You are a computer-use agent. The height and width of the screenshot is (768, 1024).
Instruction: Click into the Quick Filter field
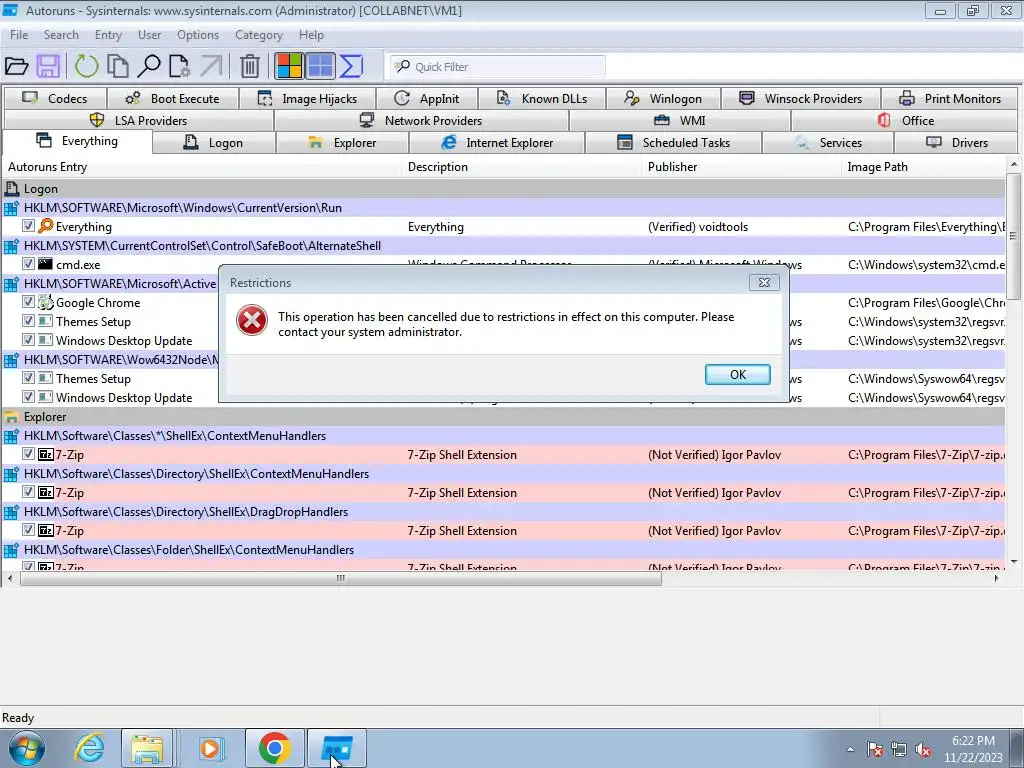point(498,67)
